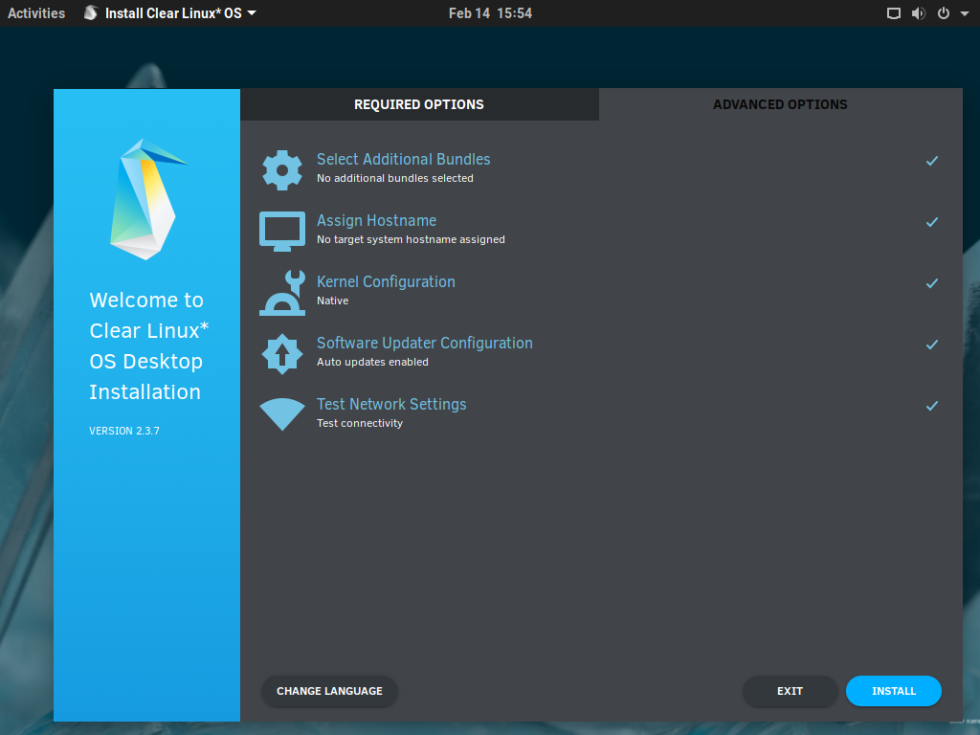Click the wifi icon for Test Network Settings
980x735 pixels.
tap(282, 414)
